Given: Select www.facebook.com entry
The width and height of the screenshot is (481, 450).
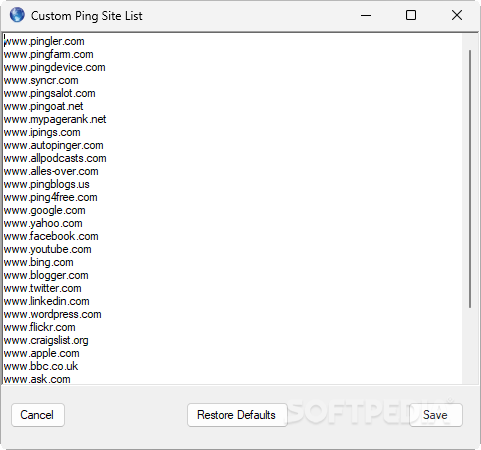Looking at the screenshot, I should (x=51, y=236).
